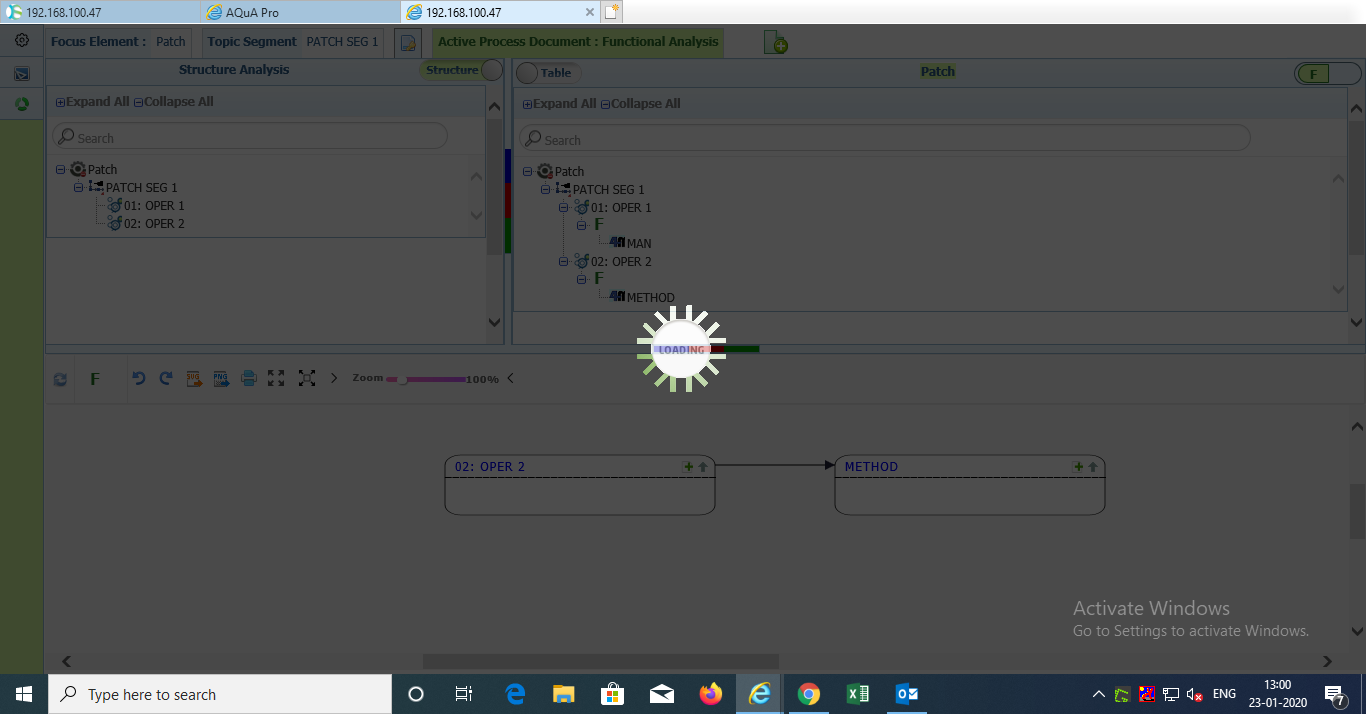The image size is (1366, 714).
Task: Select the MAN item in right tree
Action: click(639, 244)
